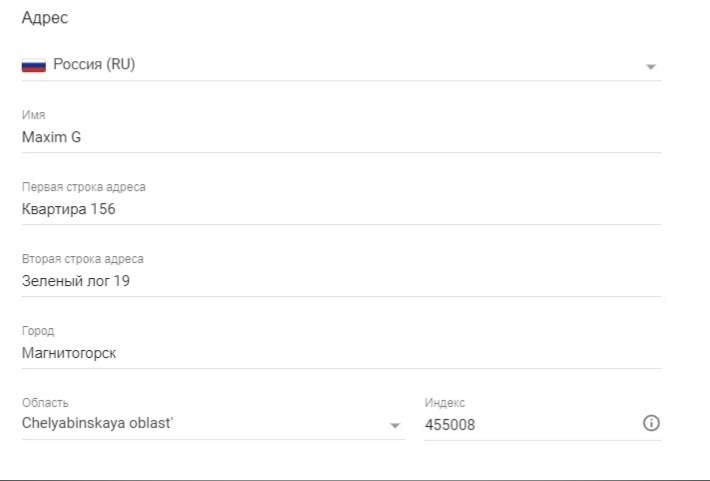
Task: Click the "Имя" field label
Action: (33, 115)
